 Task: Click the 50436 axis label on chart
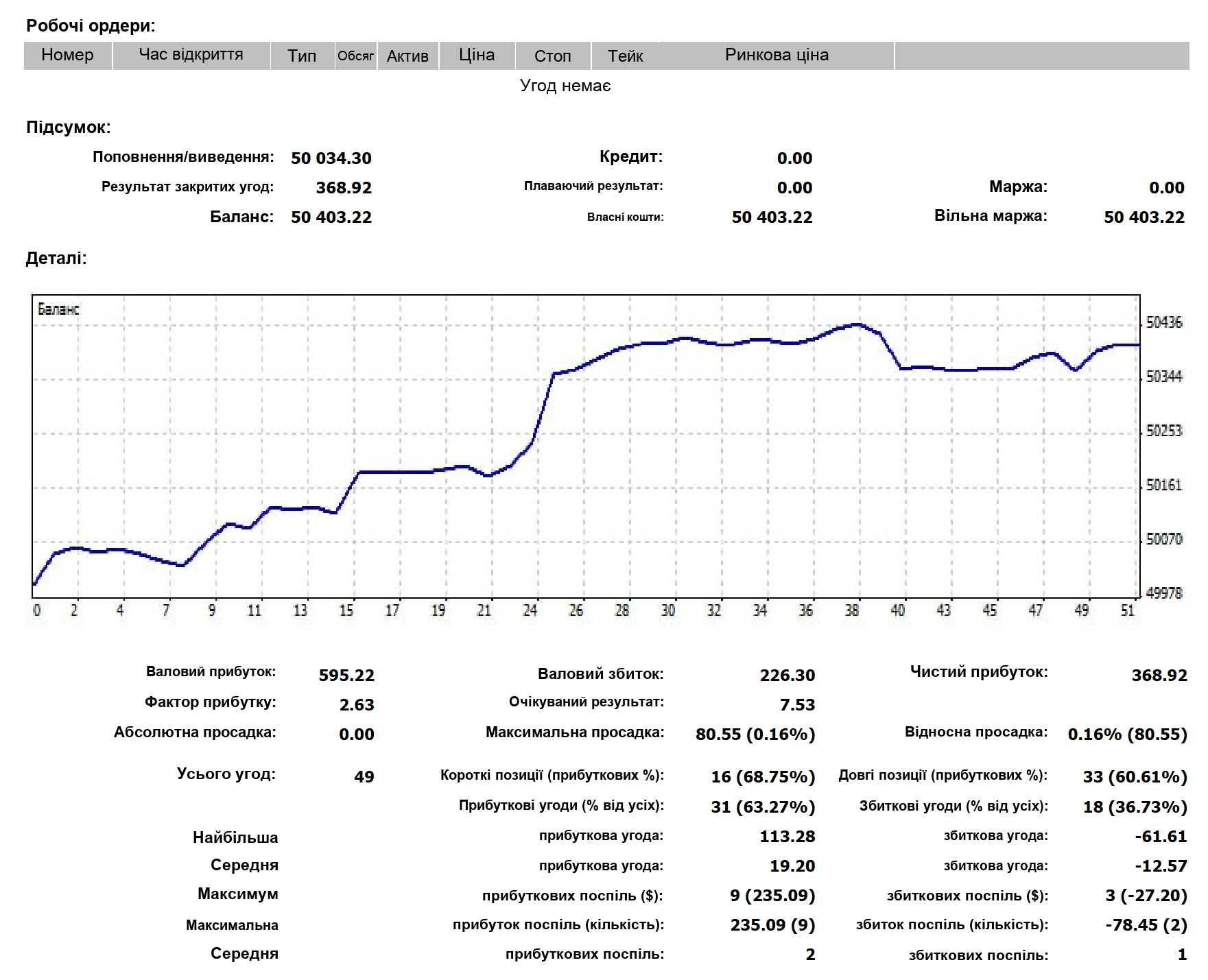(x=1164, y=322)
